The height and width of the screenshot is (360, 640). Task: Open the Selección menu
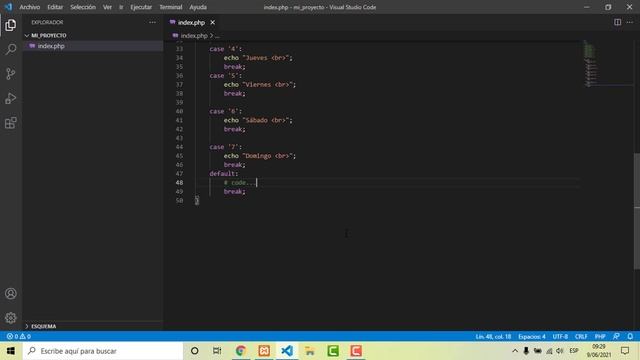[83, 7]
